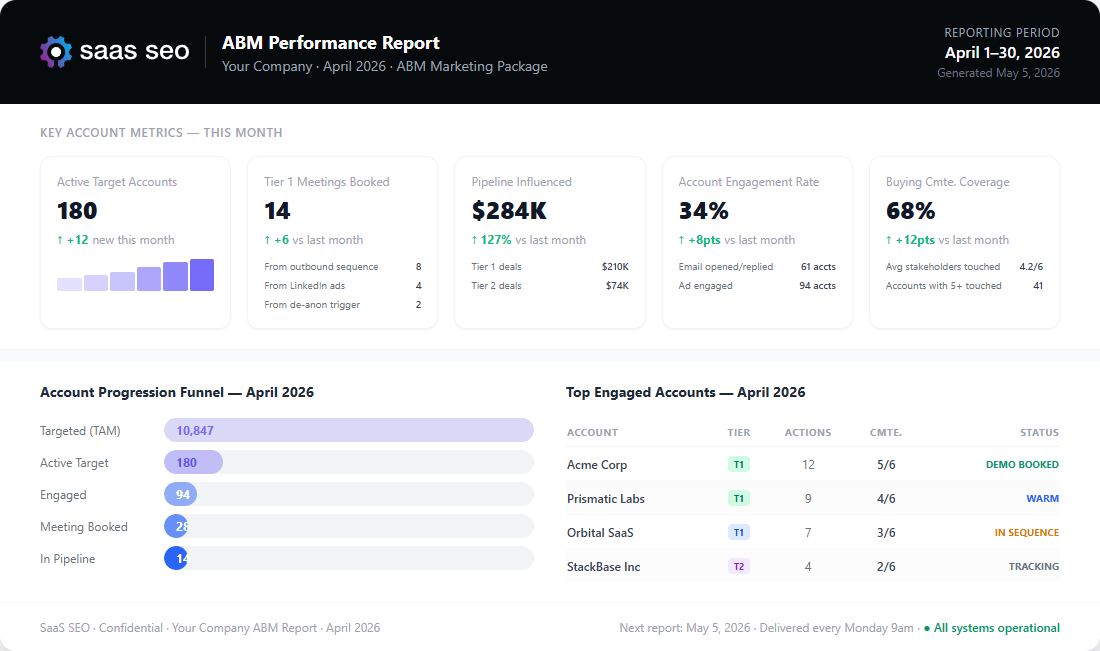
Task: Click 'Avg stakeholders touched' row
Action: pos(965,267)
